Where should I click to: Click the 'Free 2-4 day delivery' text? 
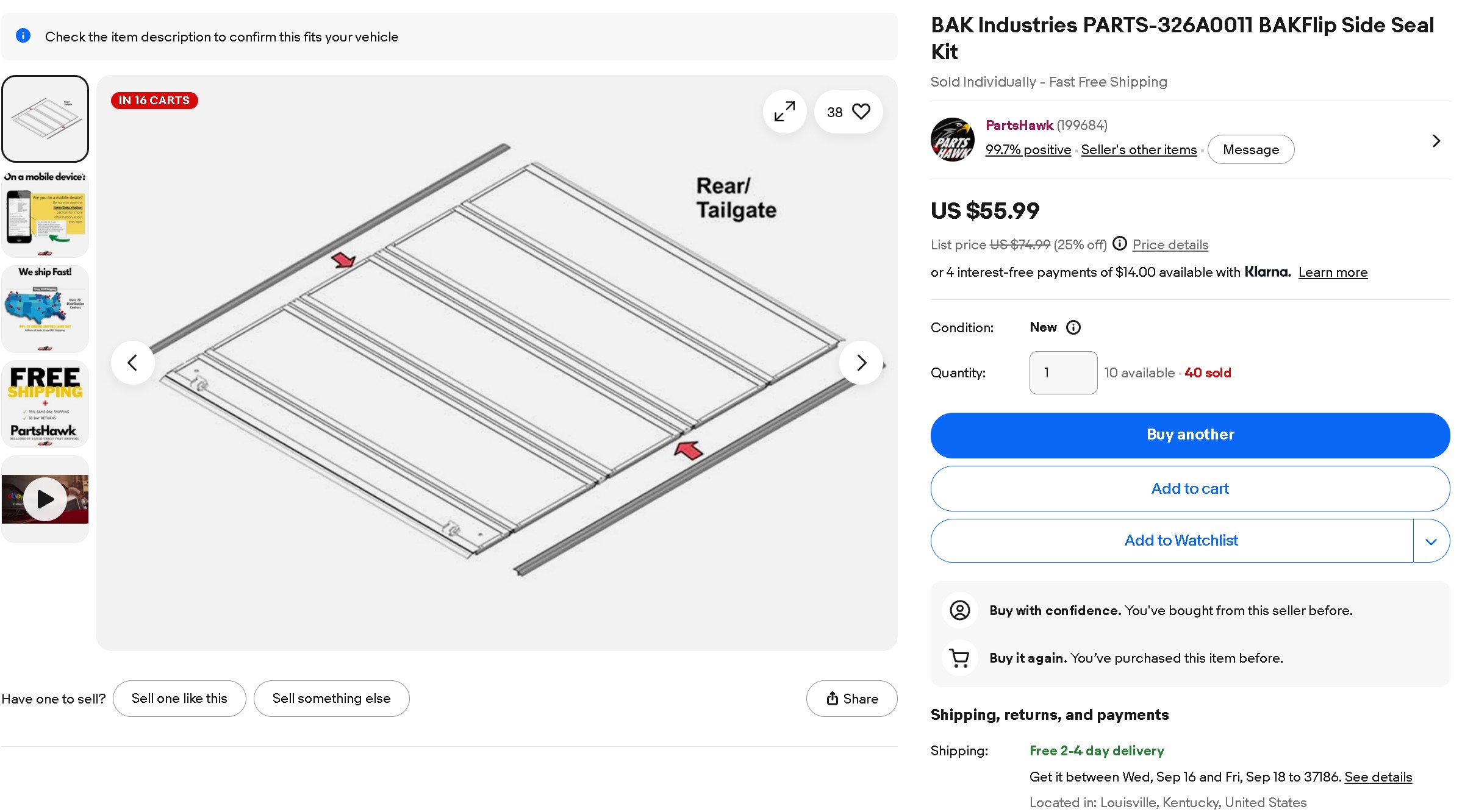[1097, 751]
